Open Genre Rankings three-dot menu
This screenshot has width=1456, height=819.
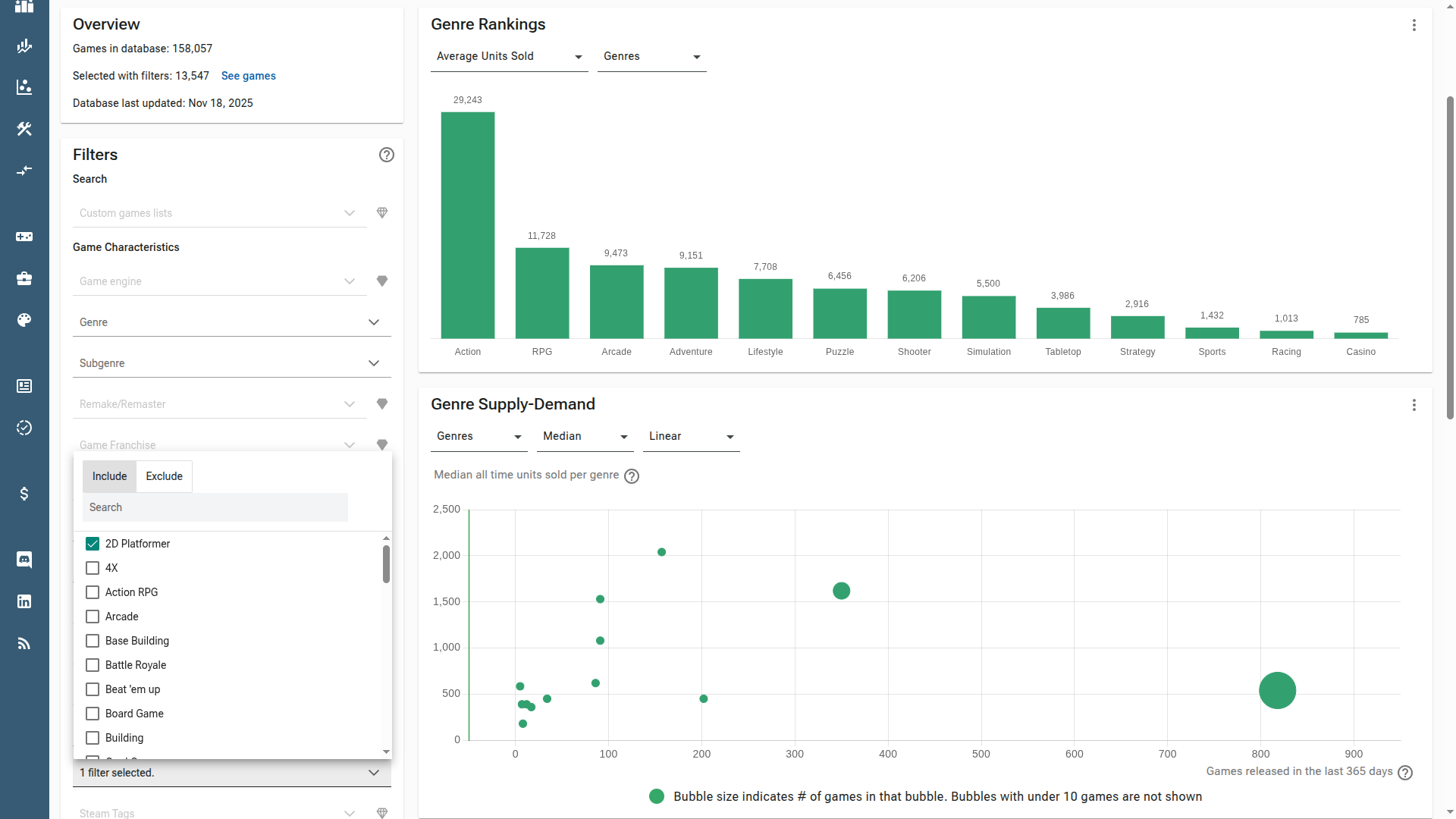1414,25
